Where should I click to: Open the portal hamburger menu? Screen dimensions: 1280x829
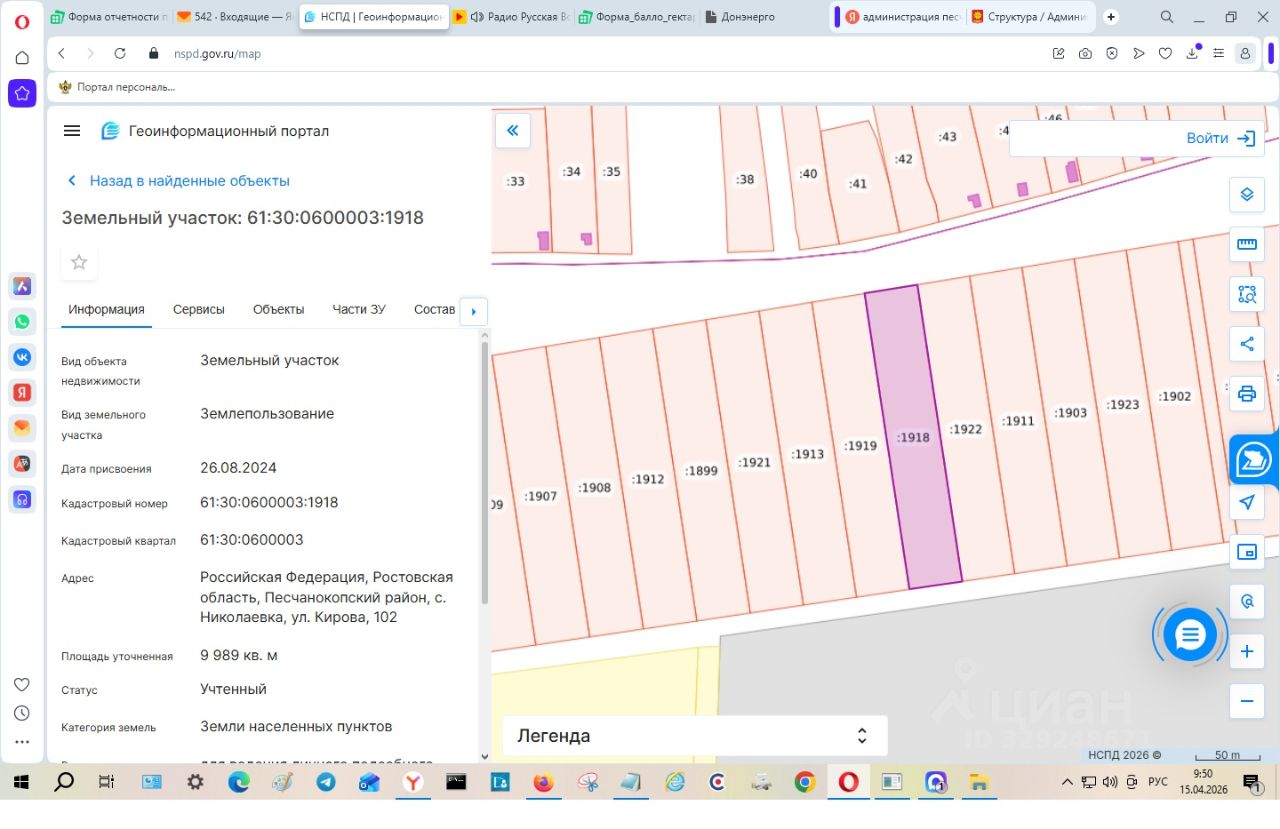click(x=71, y=131)
